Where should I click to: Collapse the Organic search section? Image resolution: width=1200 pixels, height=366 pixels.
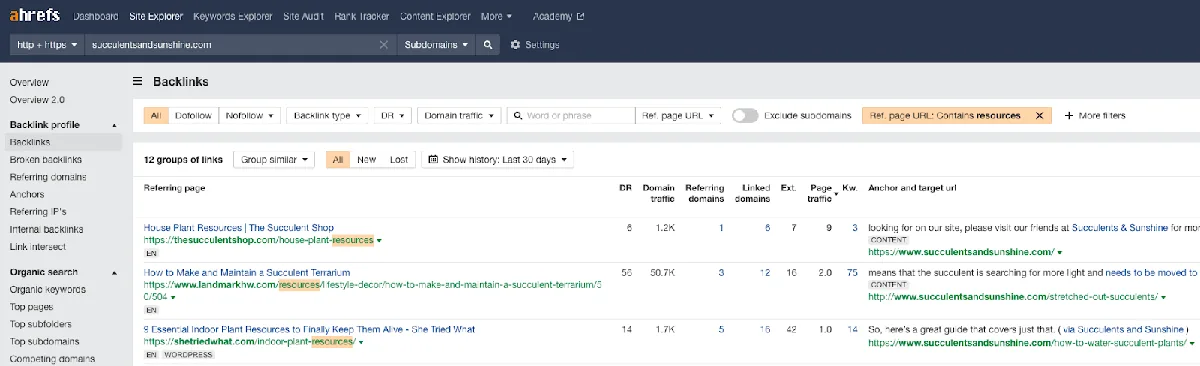pos(113,272)
